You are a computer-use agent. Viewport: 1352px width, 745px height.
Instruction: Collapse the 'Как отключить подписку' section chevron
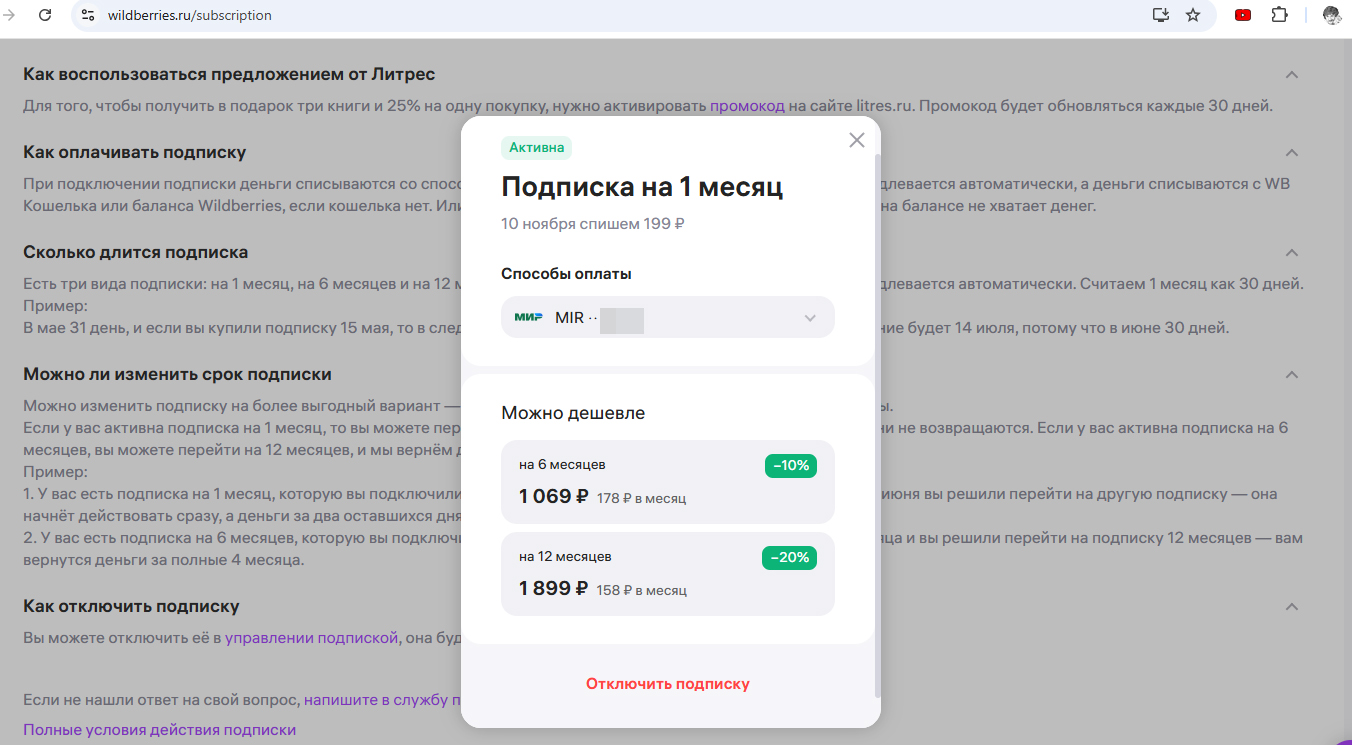(x=1291, y=607)
